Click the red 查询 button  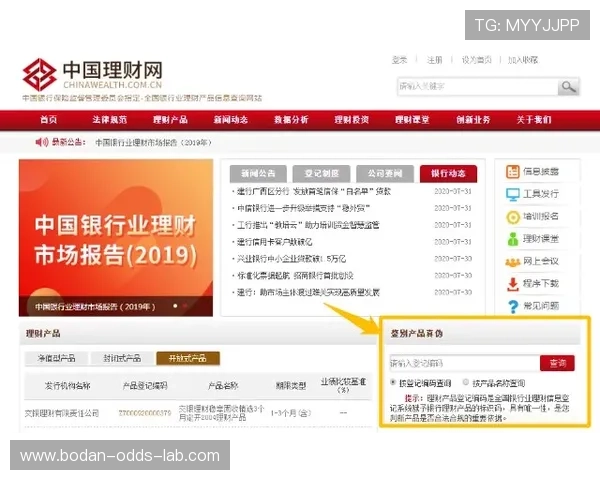coord(557,363)
